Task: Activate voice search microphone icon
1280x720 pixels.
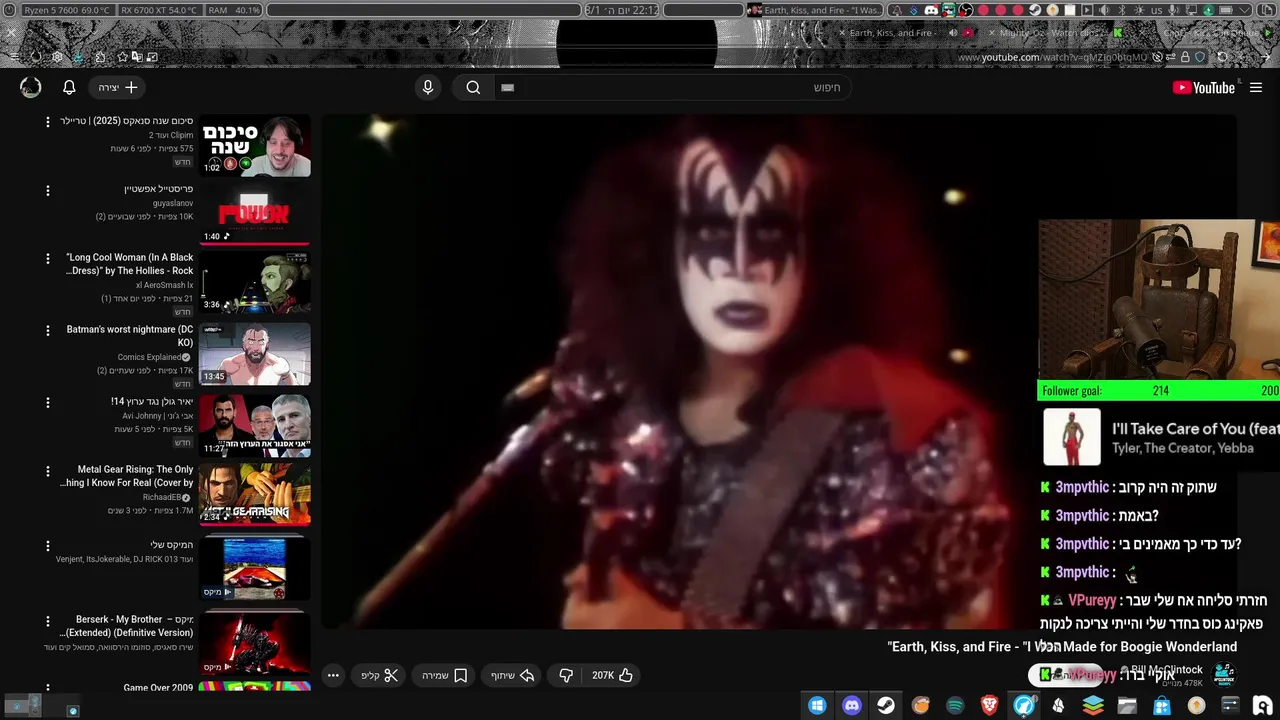Action: tap(428, 87)
